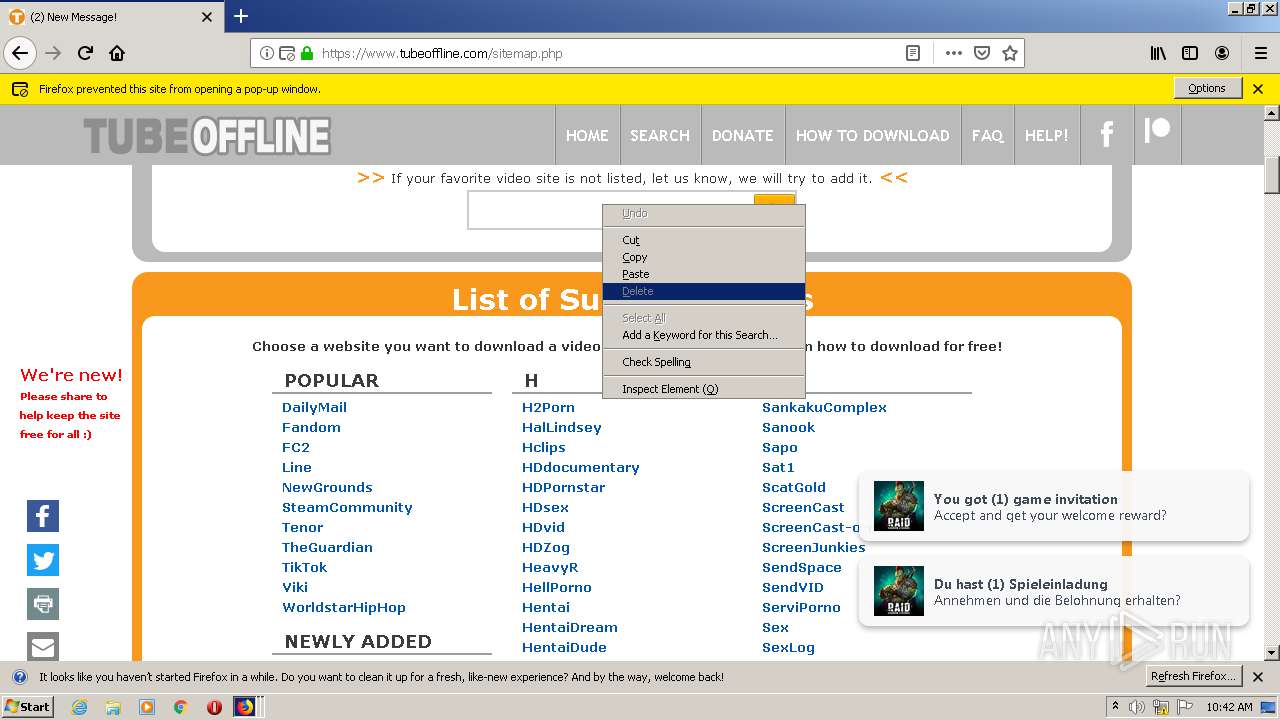Select Inspect Element in context menu
This screenshot has width=1280, height=720.
point(703,389)
